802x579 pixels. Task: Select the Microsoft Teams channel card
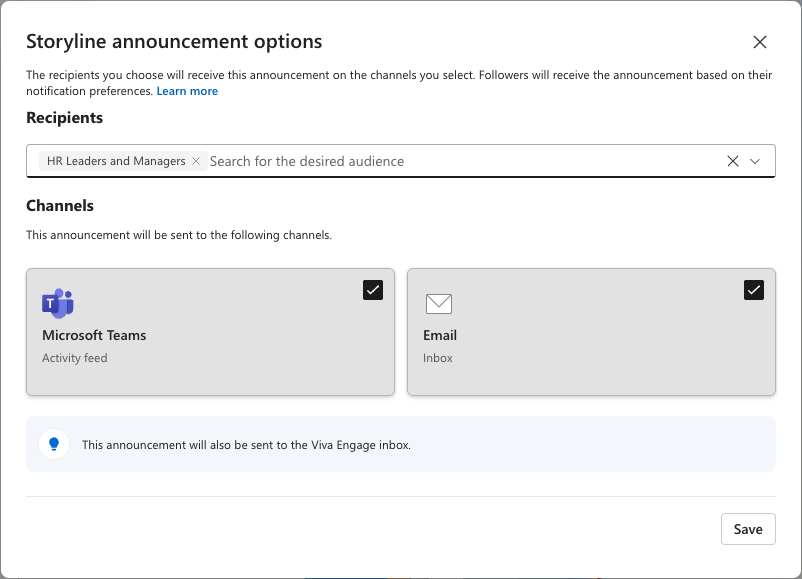point(210,332)
